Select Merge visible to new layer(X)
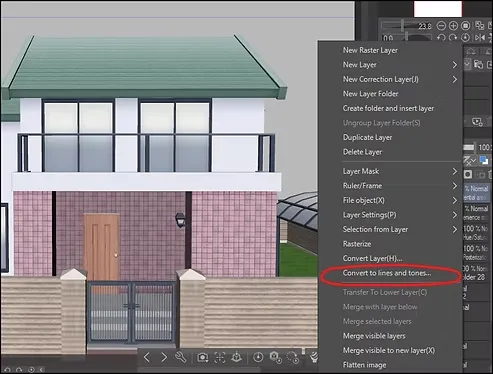The image size is (493, 374). pos(389,350)
